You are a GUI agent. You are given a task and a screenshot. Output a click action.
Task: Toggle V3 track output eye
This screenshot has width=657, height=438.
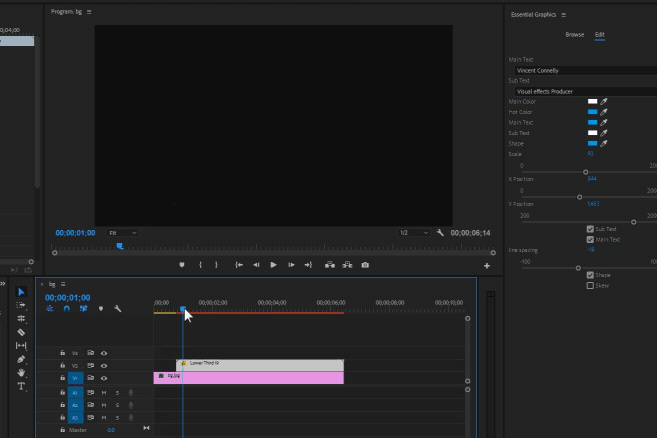pos(104,353)
